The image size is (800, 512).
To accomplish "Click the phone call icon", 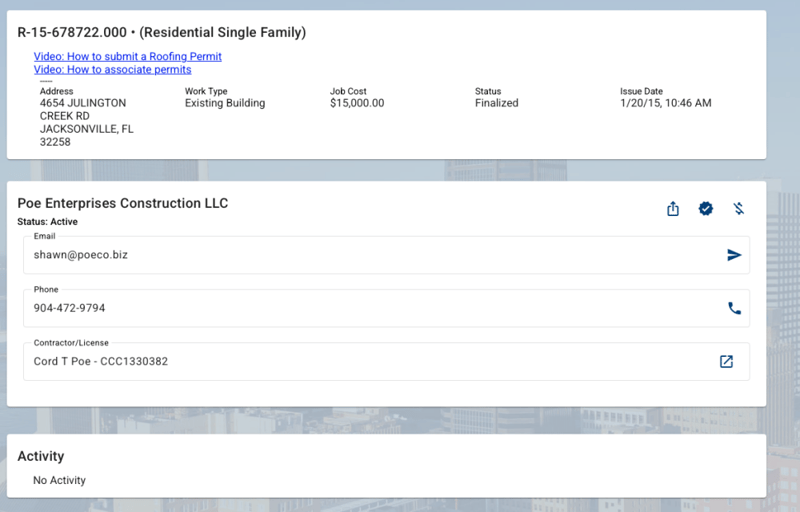I will 734,308.
